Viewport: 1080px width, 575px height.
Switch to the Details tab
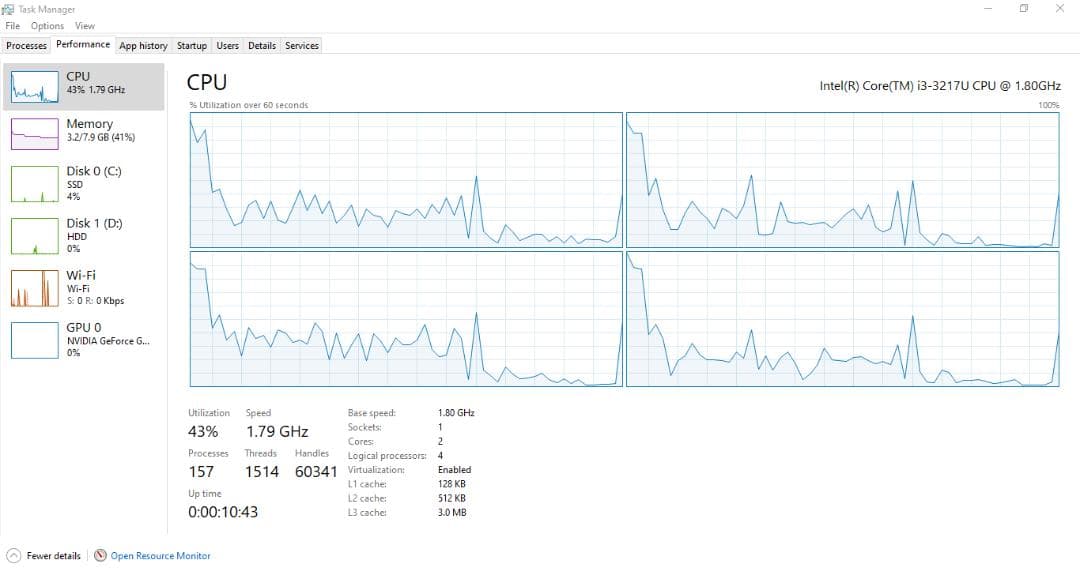click(262, 46)
